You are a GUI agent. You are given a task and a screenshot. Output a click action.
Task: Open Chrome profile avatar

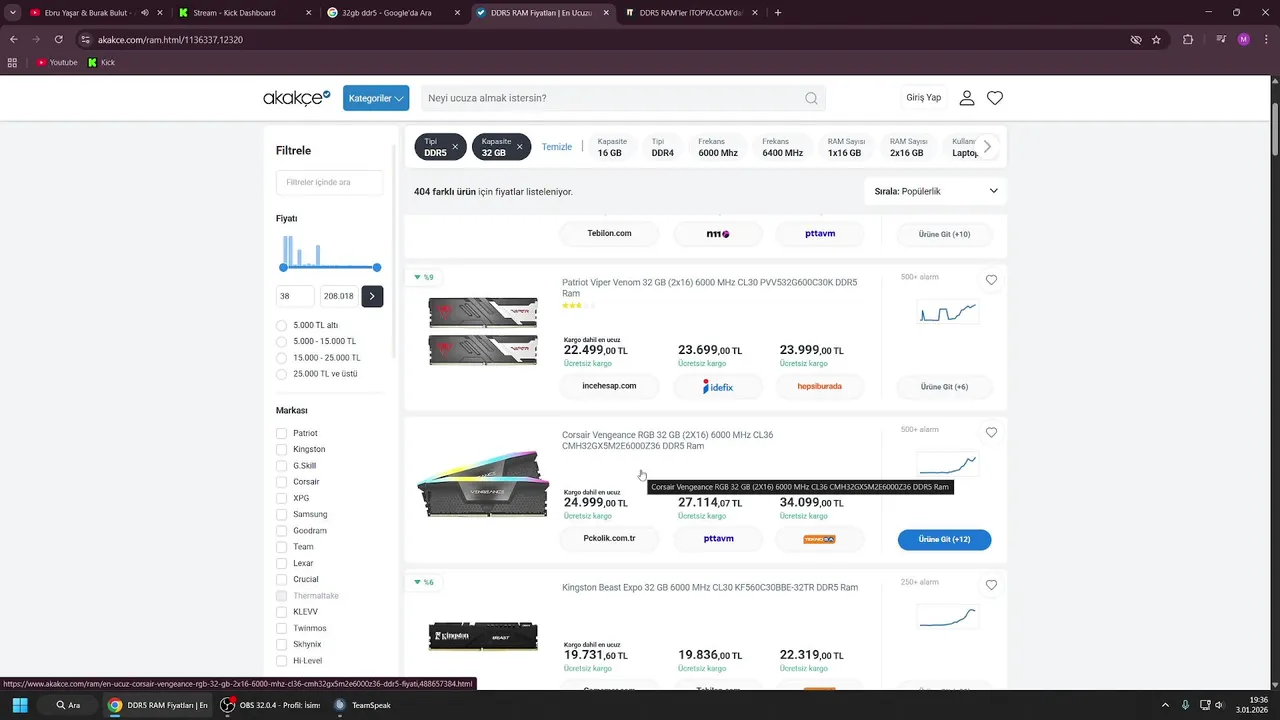[1244, 39]
